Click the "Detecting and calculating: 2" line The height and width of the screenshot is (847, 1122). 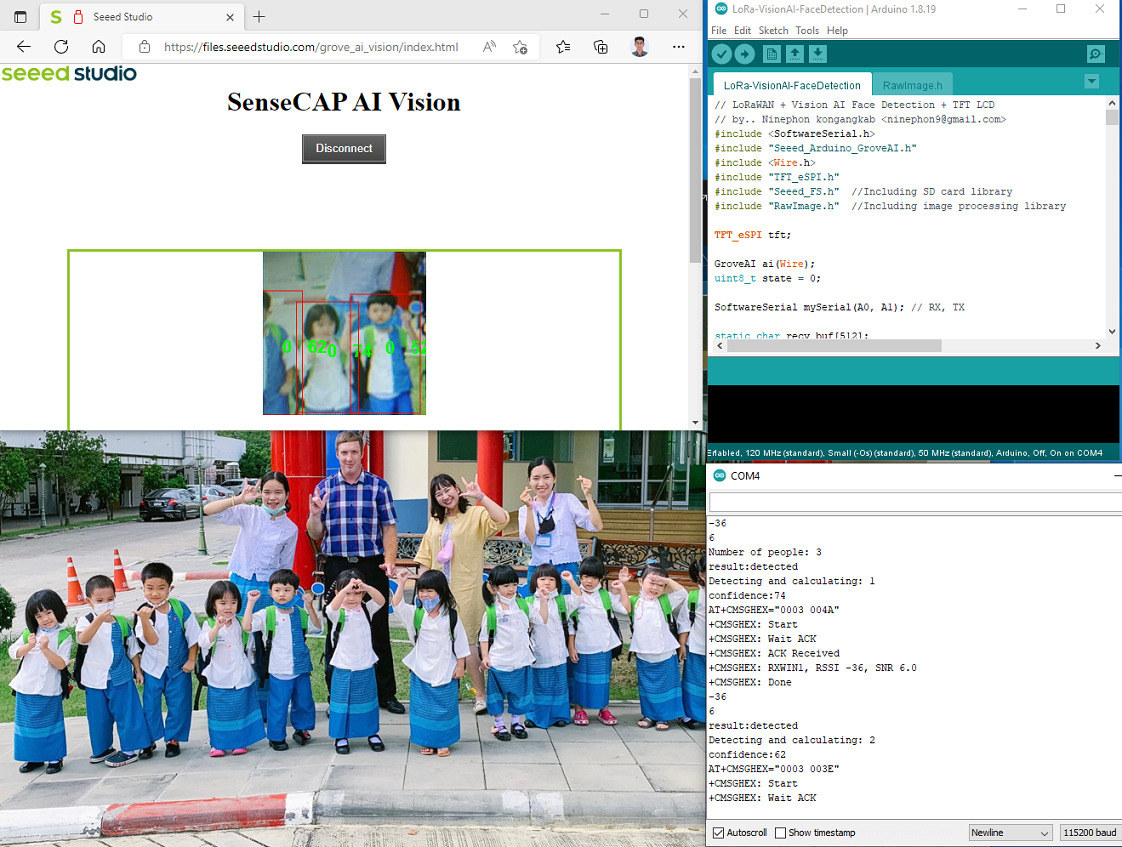click(792, 740)
